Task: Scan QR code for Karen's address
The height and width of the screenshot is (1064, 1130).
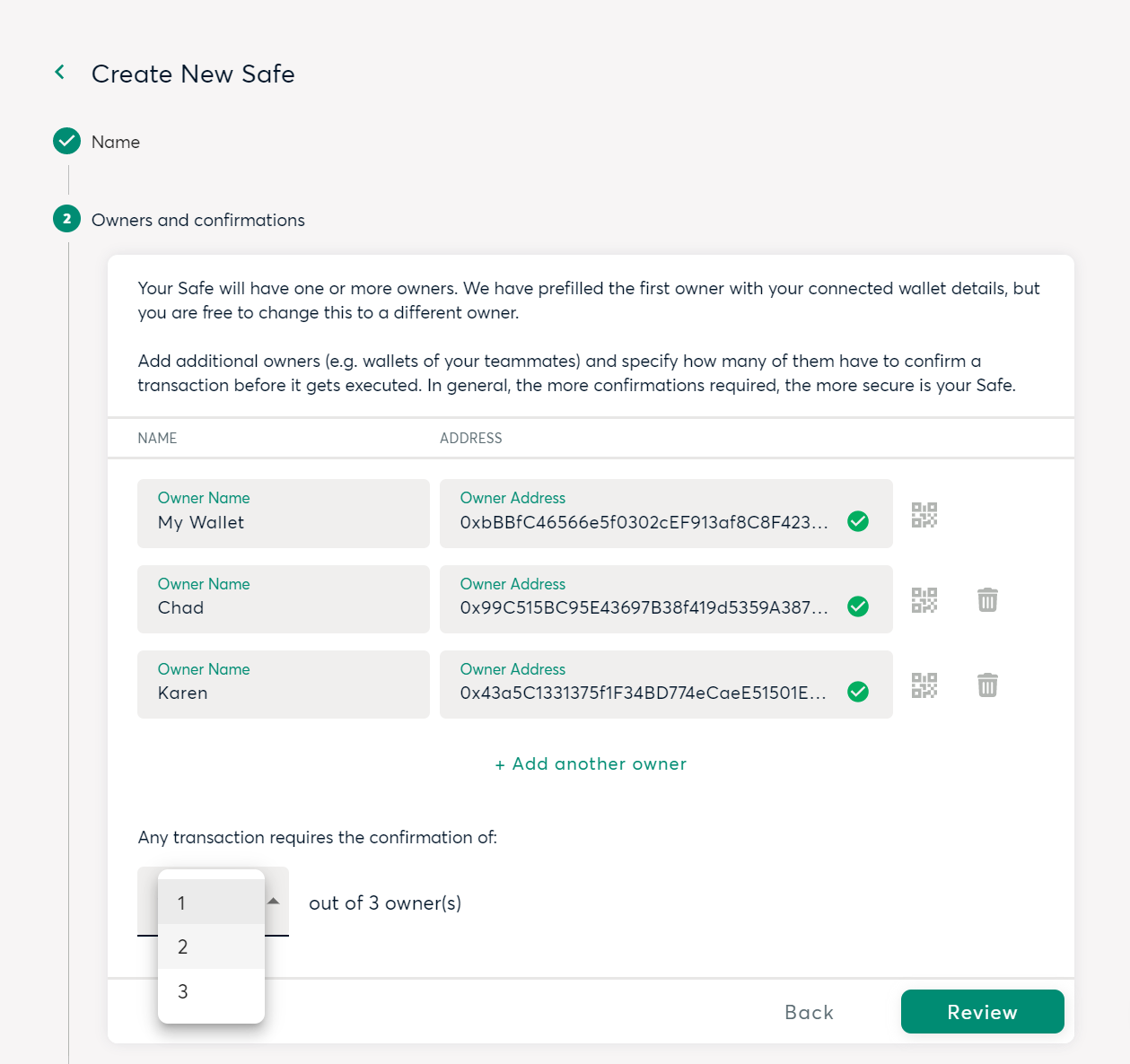Action: click(924, 685)
